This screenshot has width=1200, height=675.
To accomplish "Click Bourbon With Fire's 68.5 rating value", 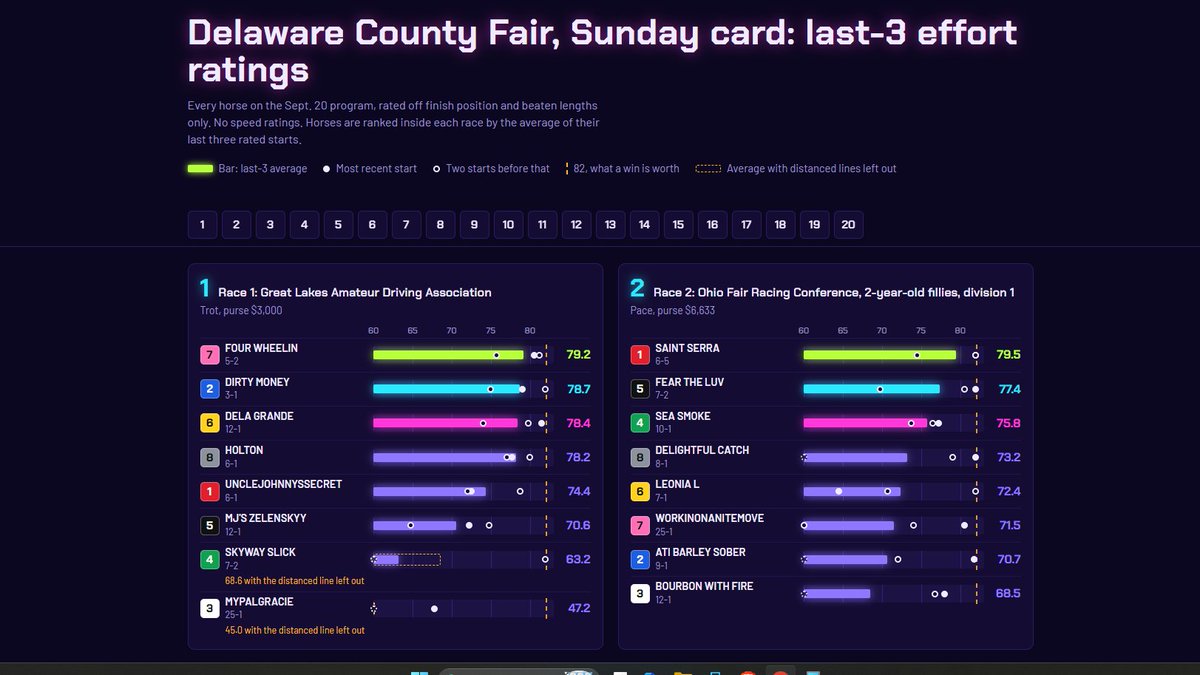I will point(1009,593).
